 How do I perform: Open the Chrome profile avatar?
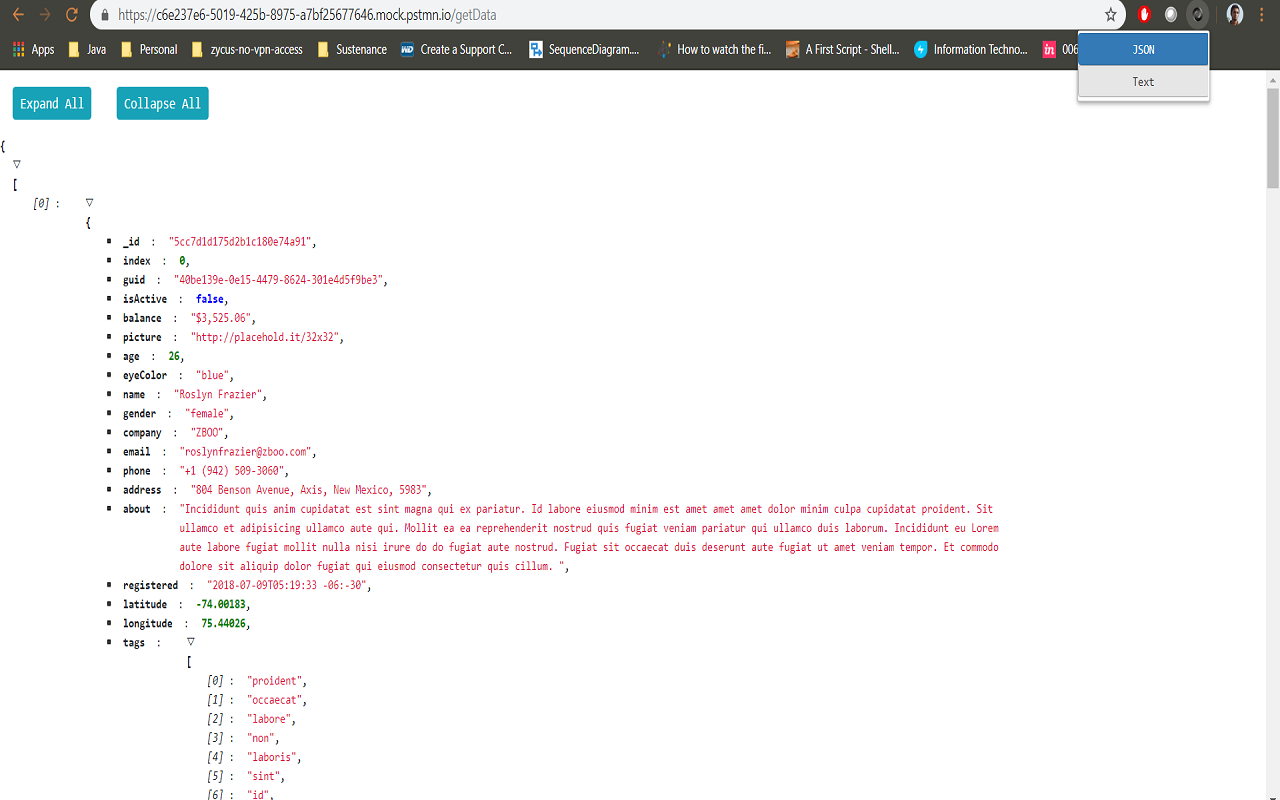click(1235, 15)
